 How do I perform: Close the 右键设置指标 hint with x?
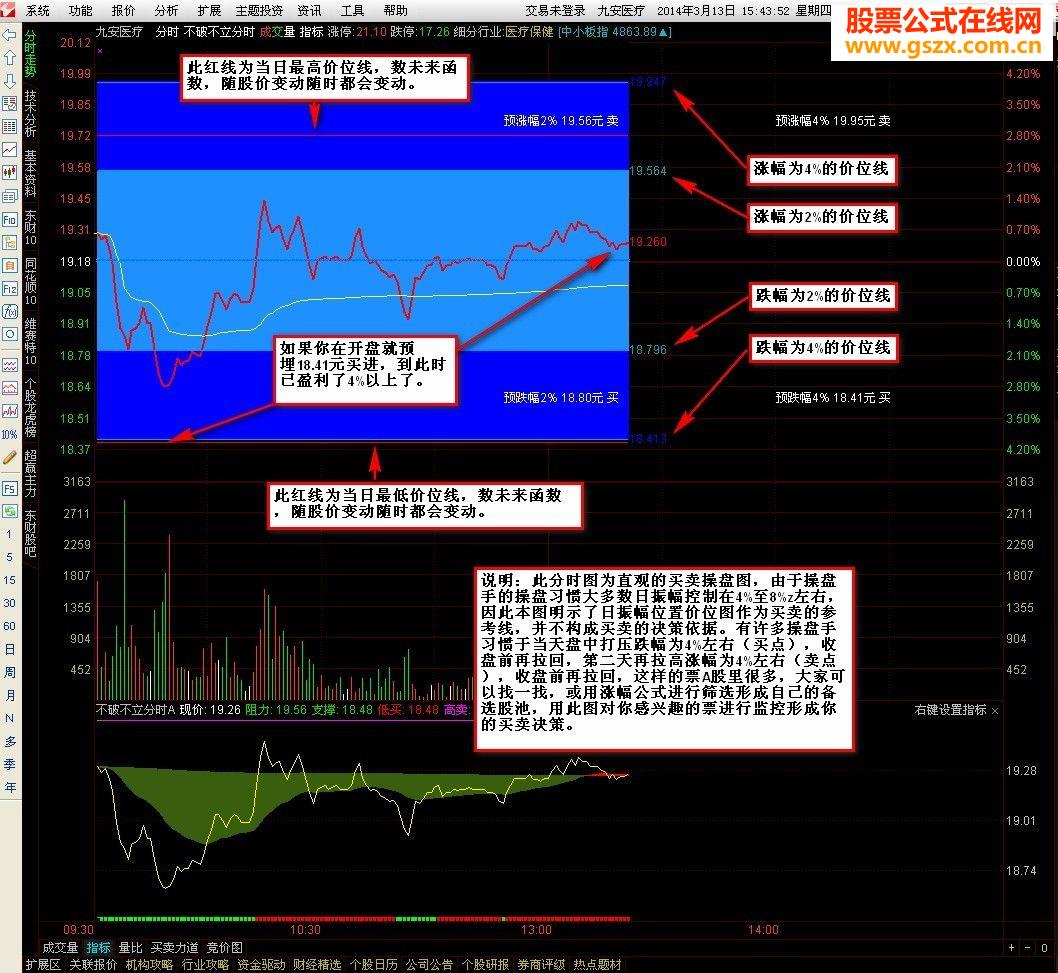(x=995, y=711)
